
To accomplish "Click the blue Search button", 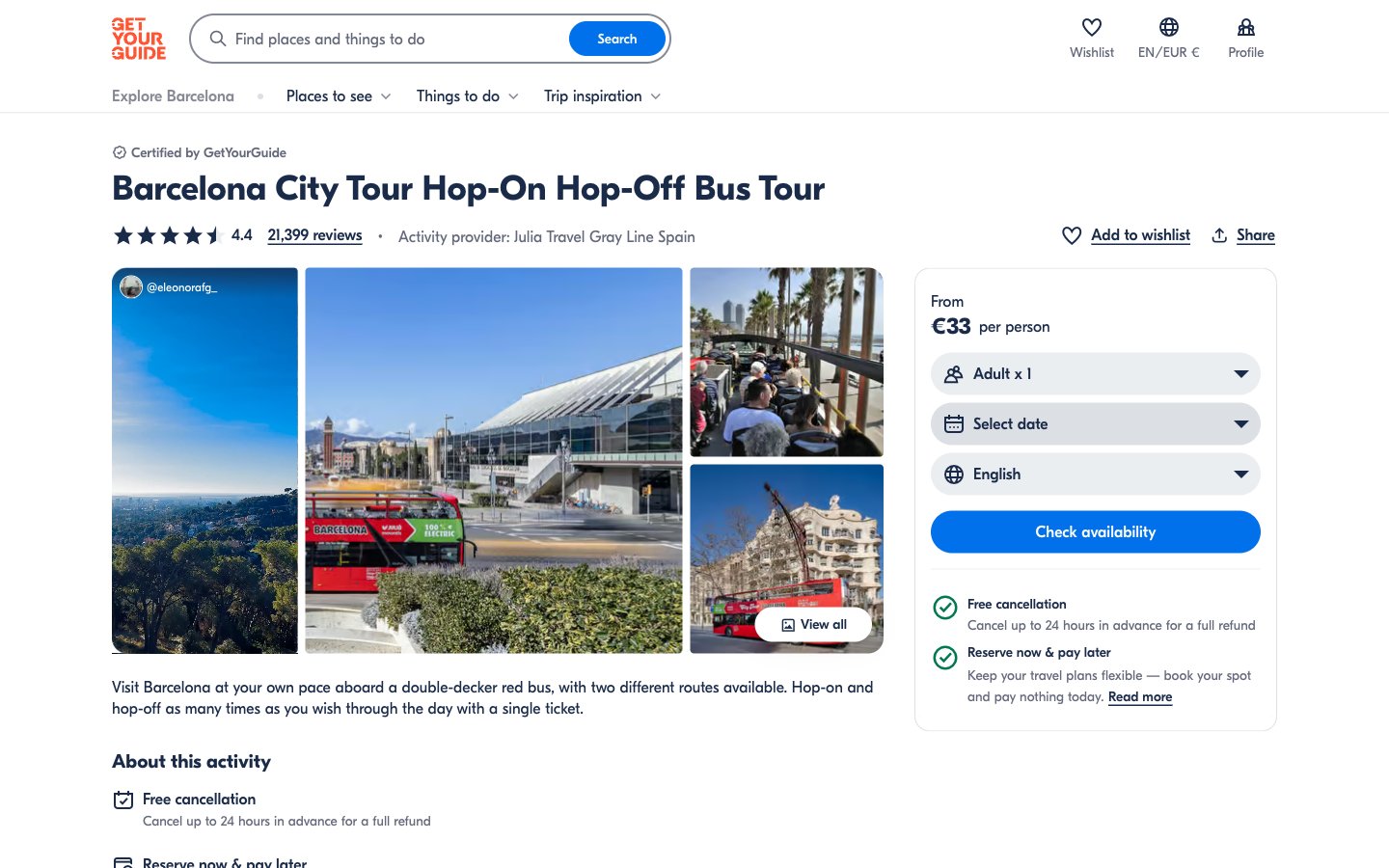I will coord(616,40).
